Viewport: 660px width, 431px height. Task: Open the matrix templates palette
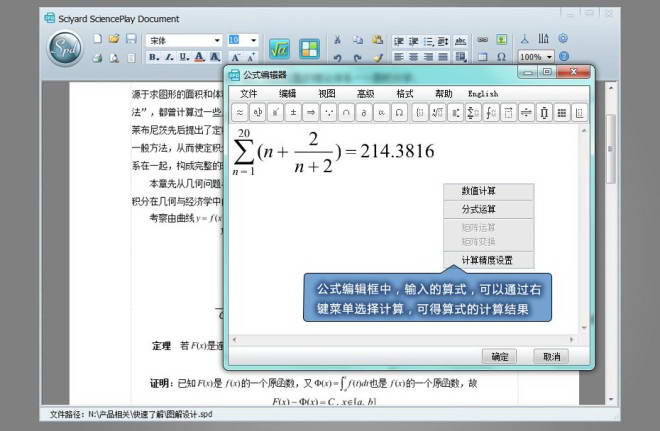point(561,112)
